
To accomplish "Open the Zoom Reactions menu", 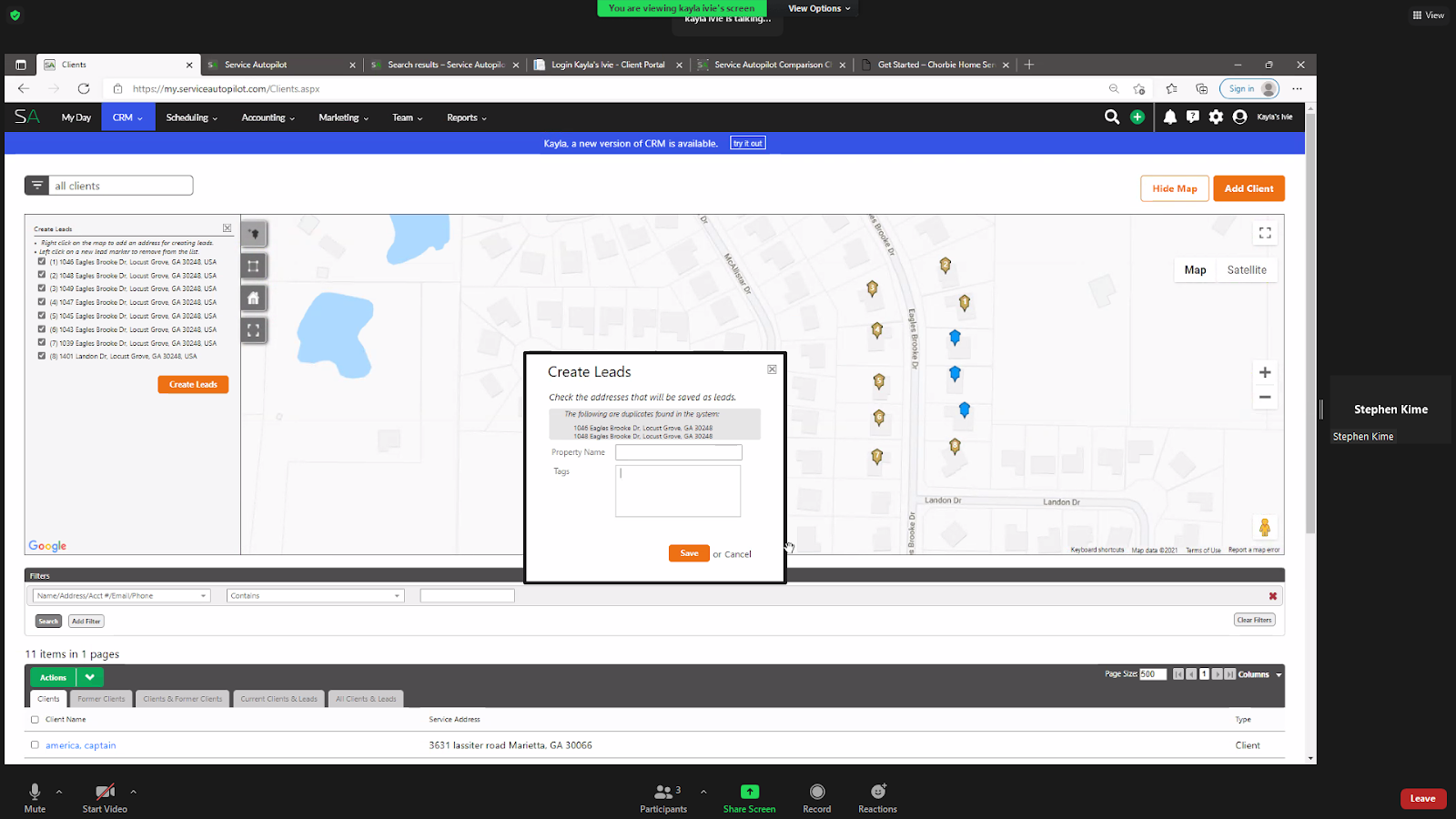I will [x=877, y=797].
